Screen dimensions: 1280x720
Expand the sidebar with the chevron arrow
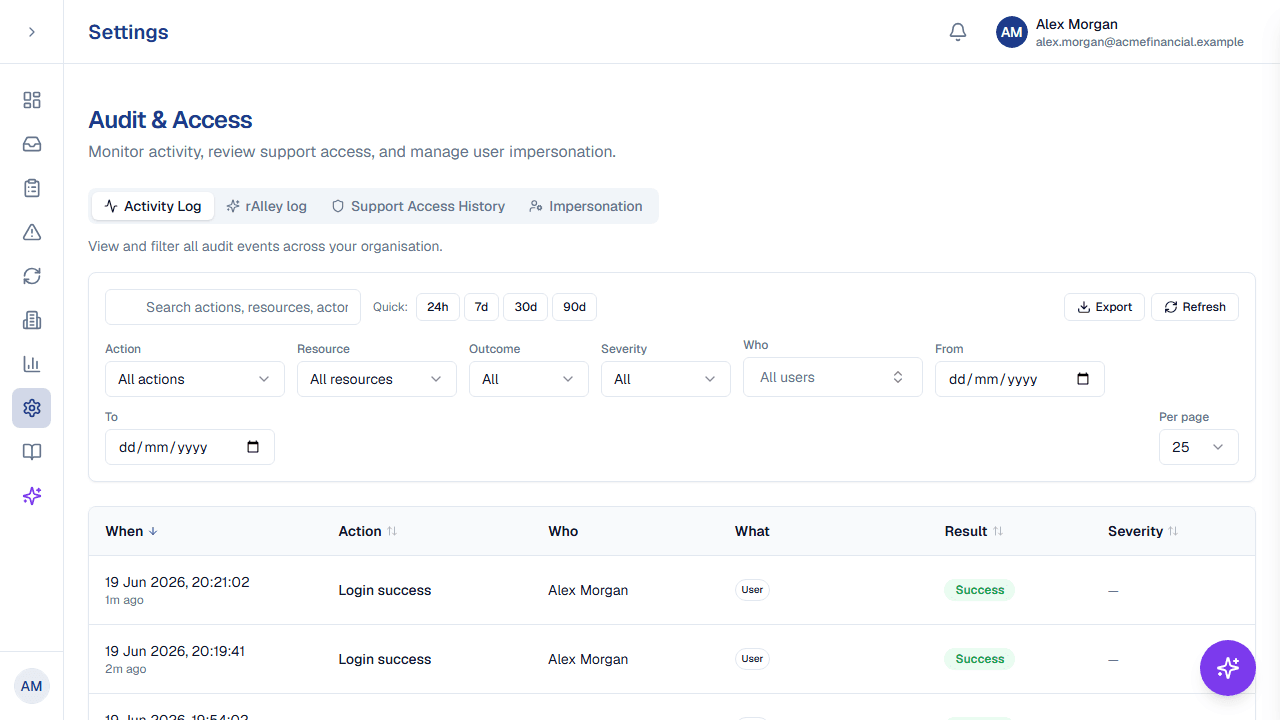(32, 32)
